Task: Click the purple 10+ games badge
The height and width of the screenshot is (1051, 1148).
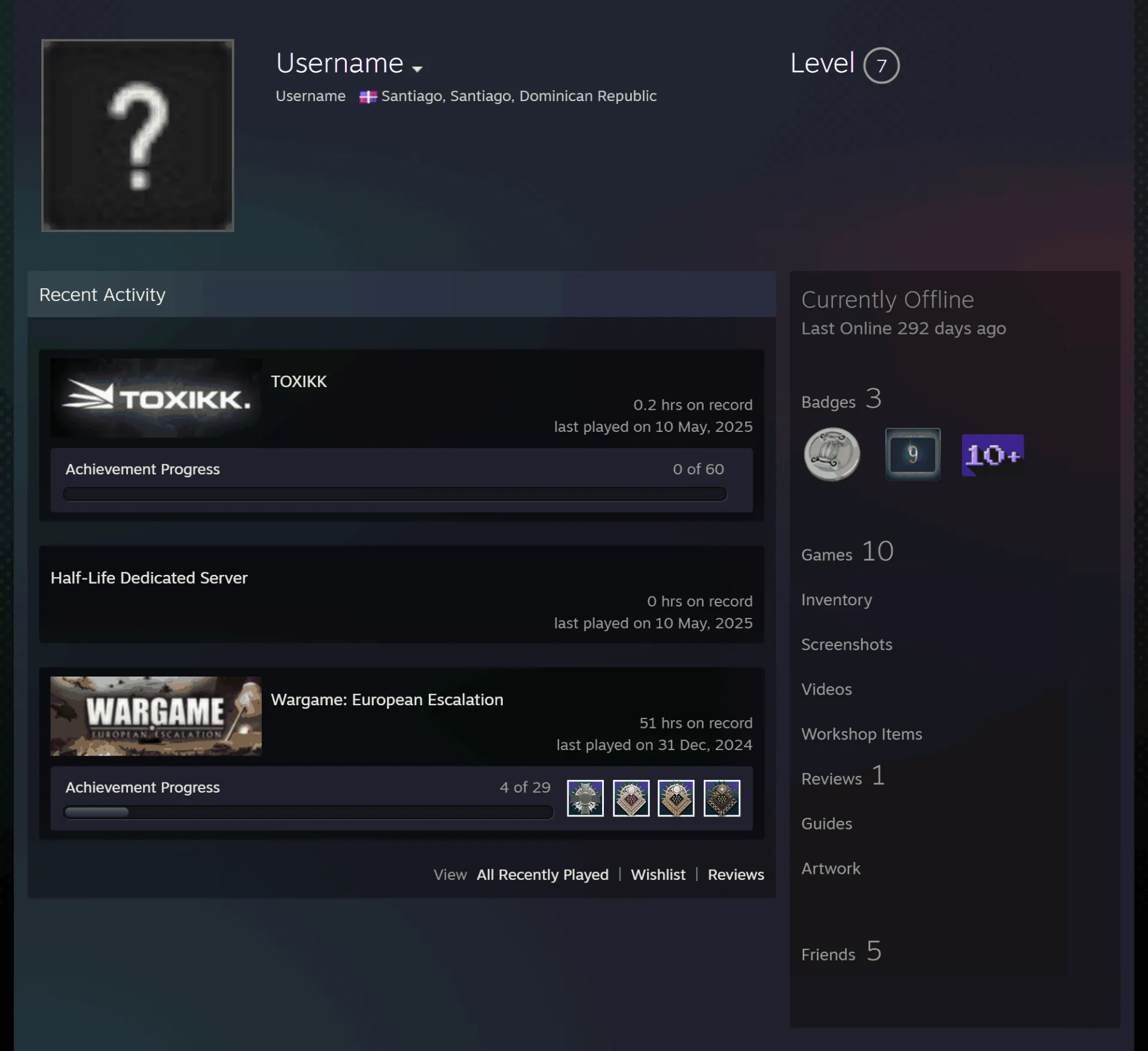Action: coord(993,455)
